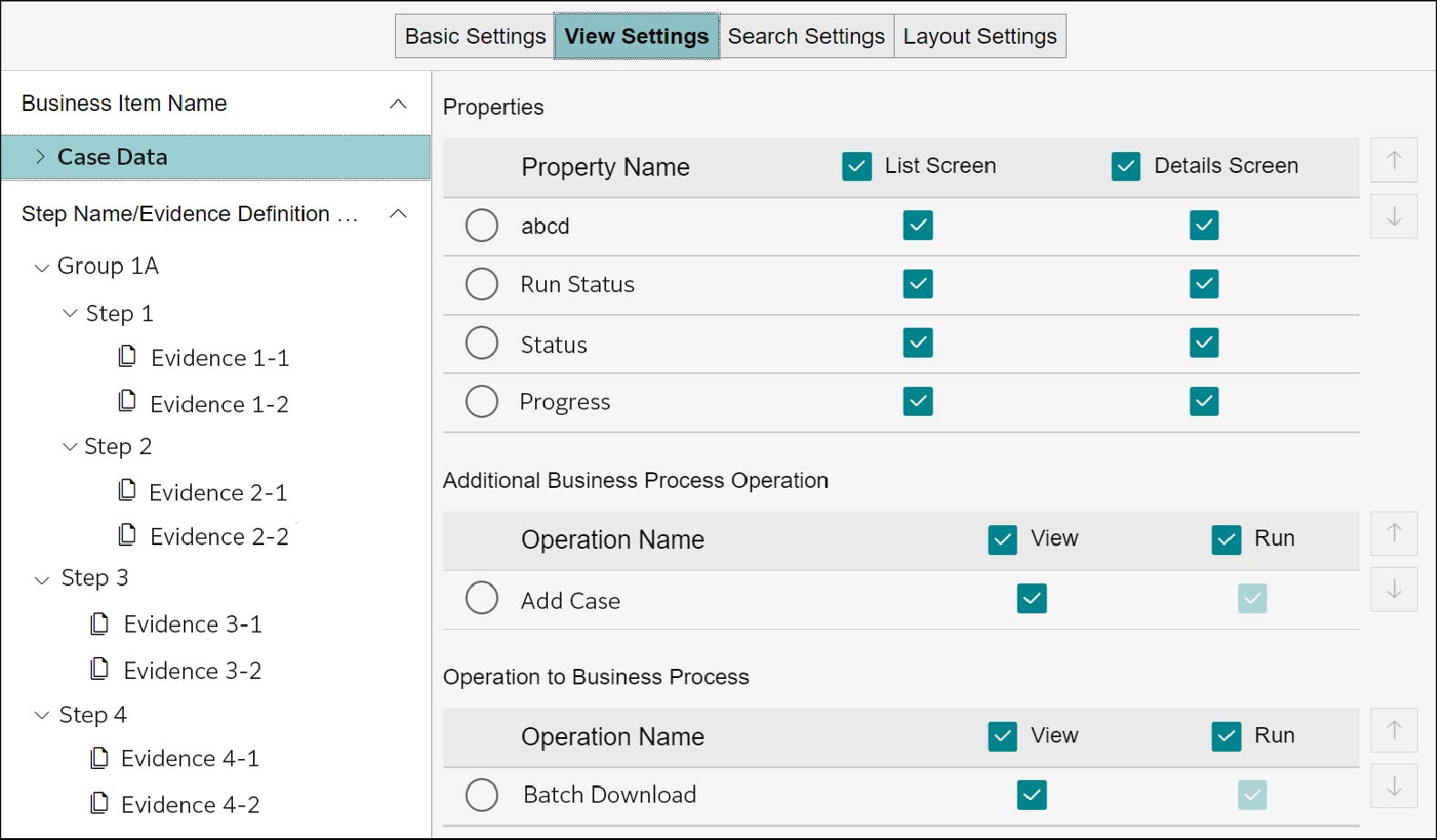Uncheck Details Screen for Run Status
This screenshot has height=840, width=1437.
1204,284
